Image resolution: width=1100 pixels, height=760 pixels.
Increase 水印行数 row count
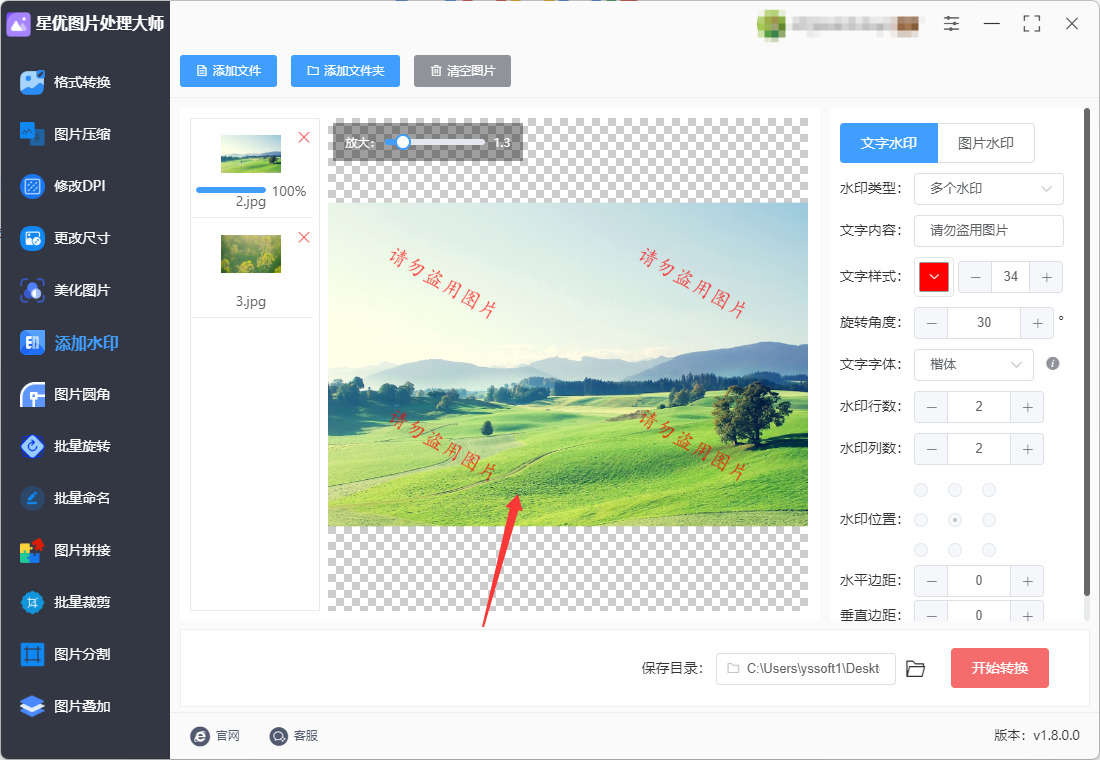coord(1027,407)
